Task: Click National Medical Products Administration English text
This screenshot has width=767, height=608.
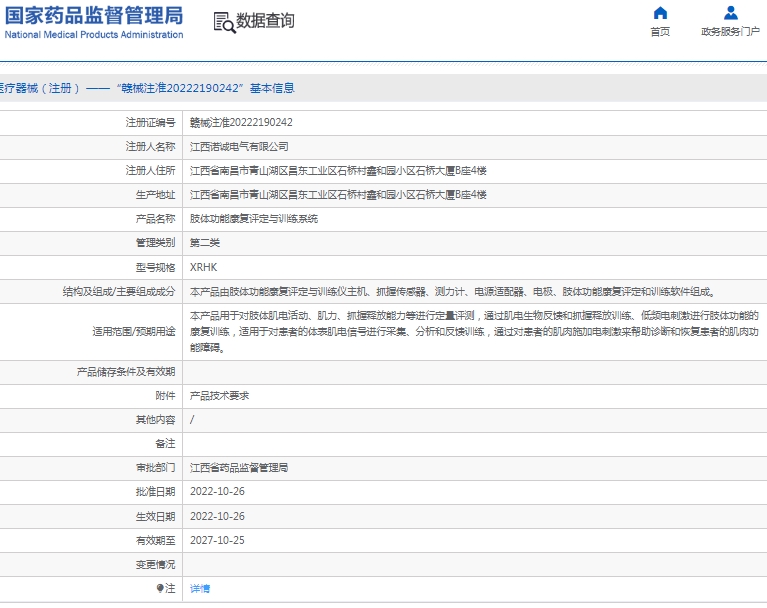Action: click(94, 35)
